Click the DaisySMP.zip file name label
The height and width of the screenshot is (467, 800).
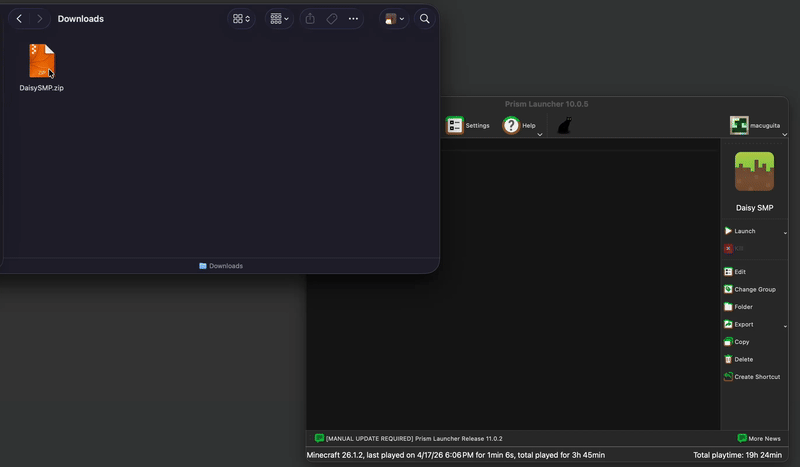[x=42, y=88]
